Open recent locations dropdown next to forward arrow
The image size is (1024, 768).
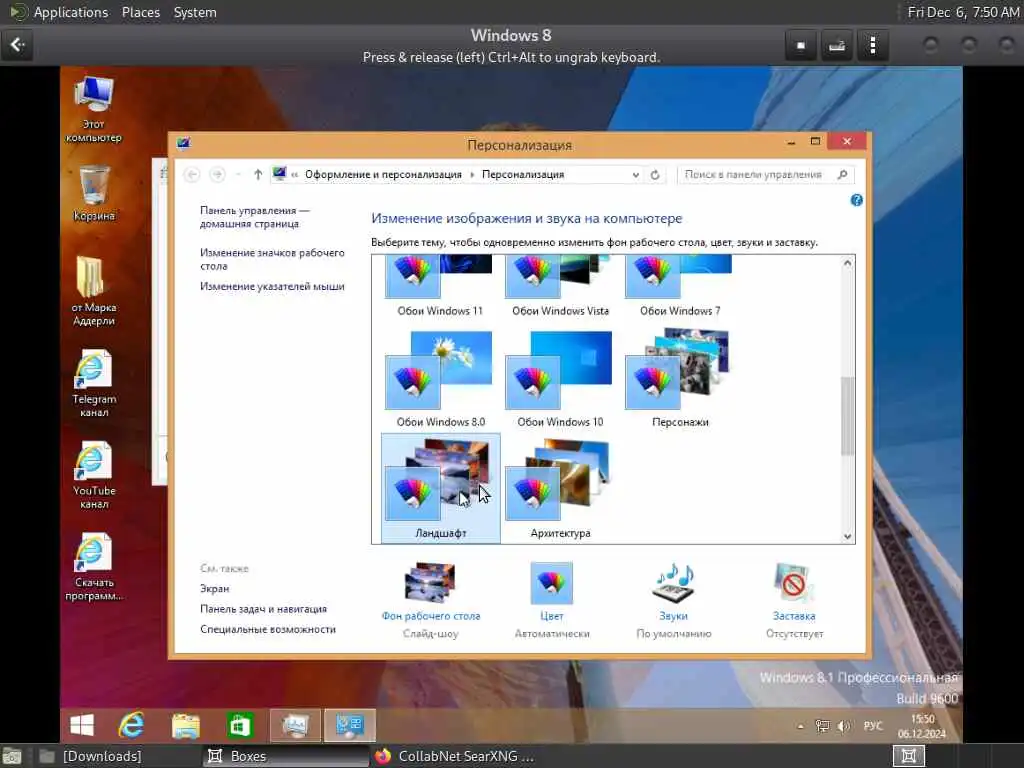pyautogui.click(x=238, y=174)
